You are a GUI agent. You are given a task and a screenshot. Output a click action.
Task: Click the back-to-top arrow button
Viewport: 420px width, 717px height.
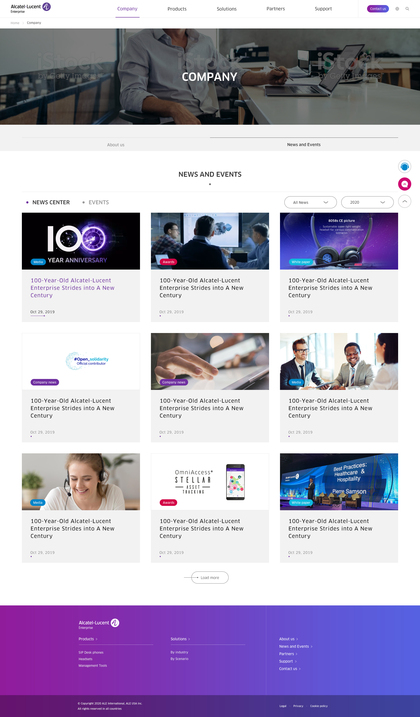(404, 201)
